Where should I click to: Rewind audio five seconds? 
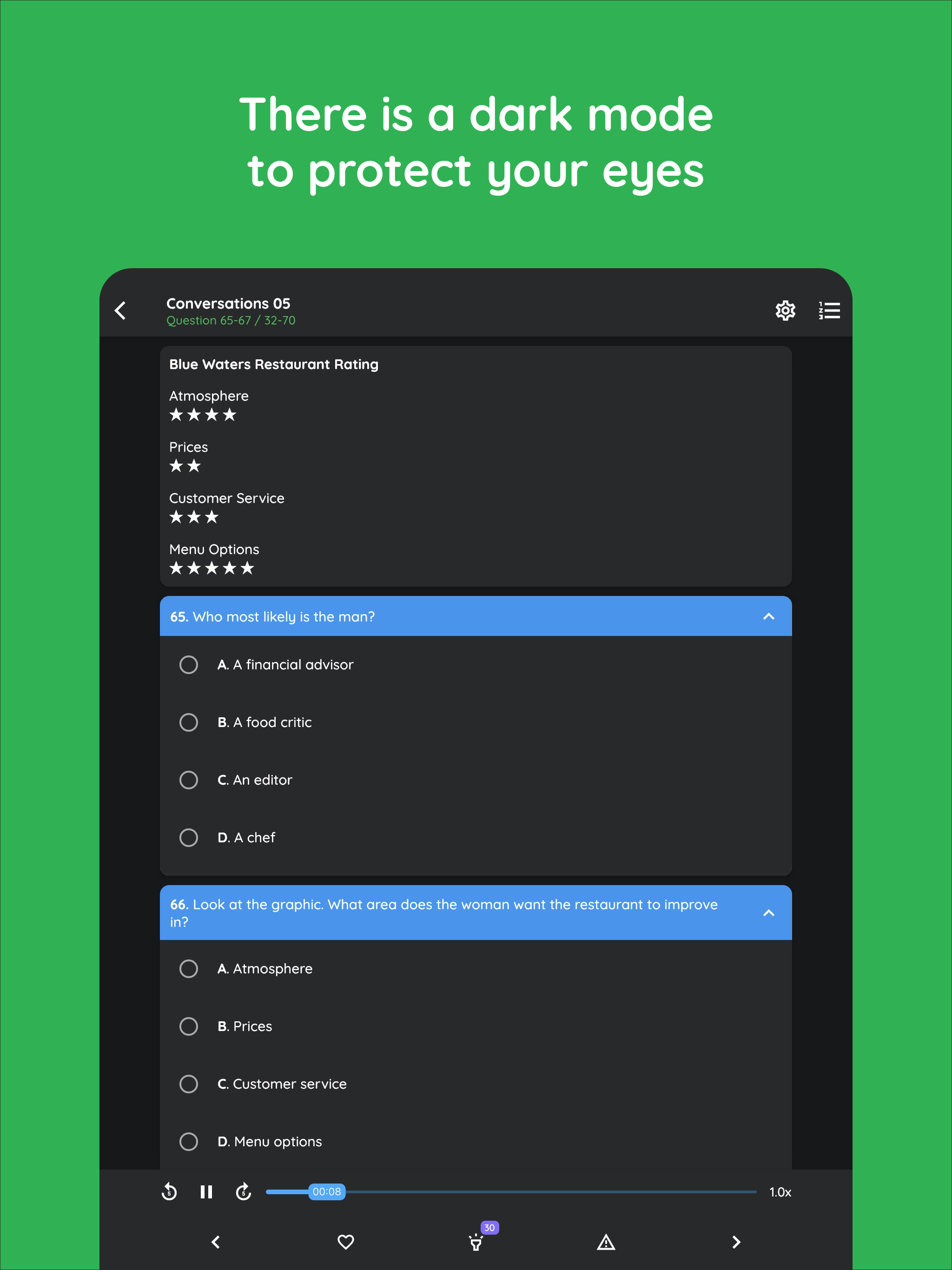click(x=169, y=1192)
